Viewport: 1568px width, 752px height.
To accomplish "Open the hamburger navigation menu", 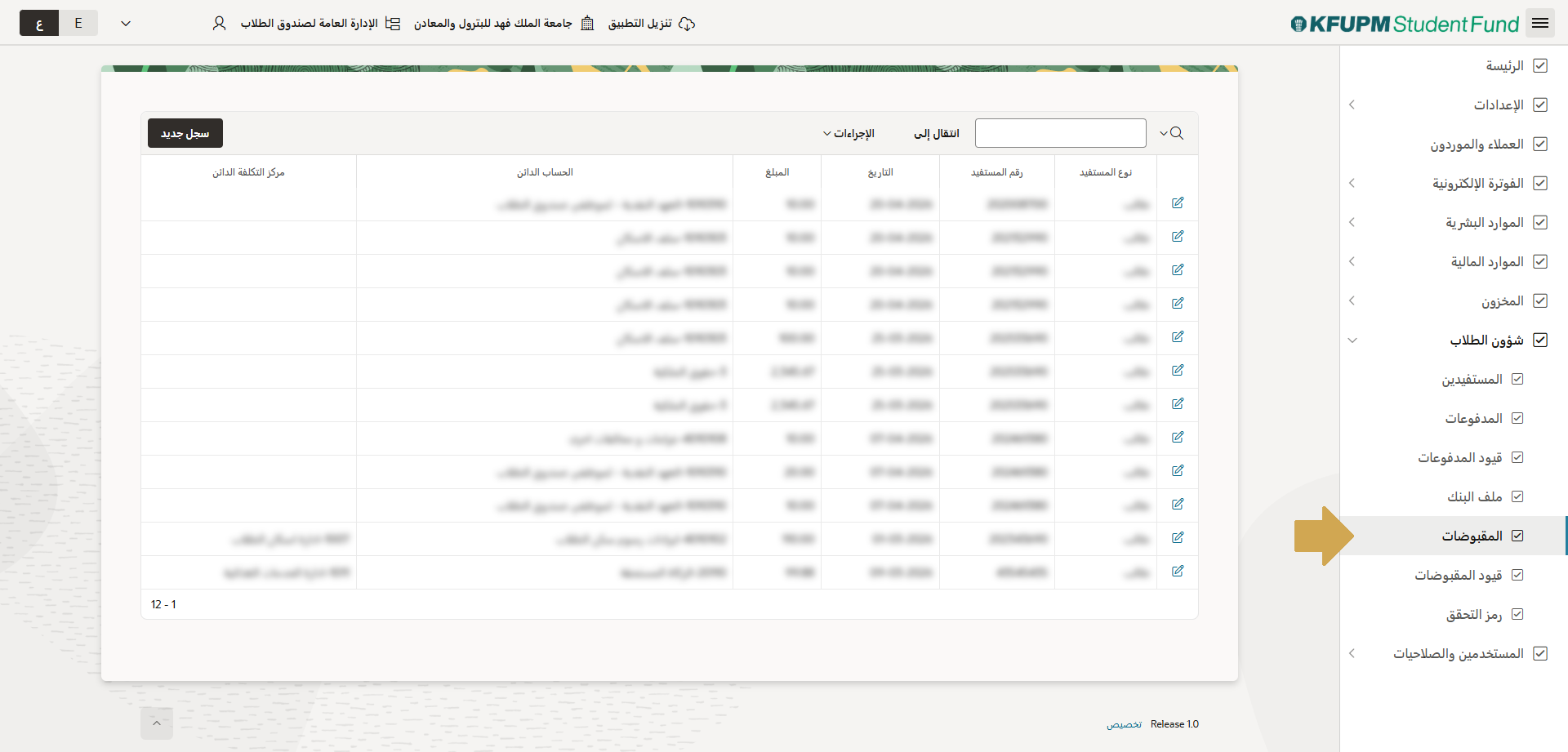I will 1540,23.
